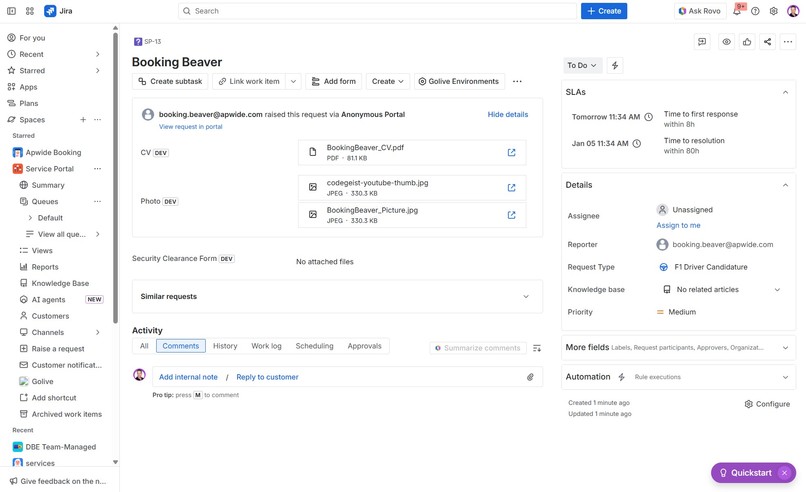Expand the Knowledge base related articles dropdown
806x492 pixels.
(777, 289)
